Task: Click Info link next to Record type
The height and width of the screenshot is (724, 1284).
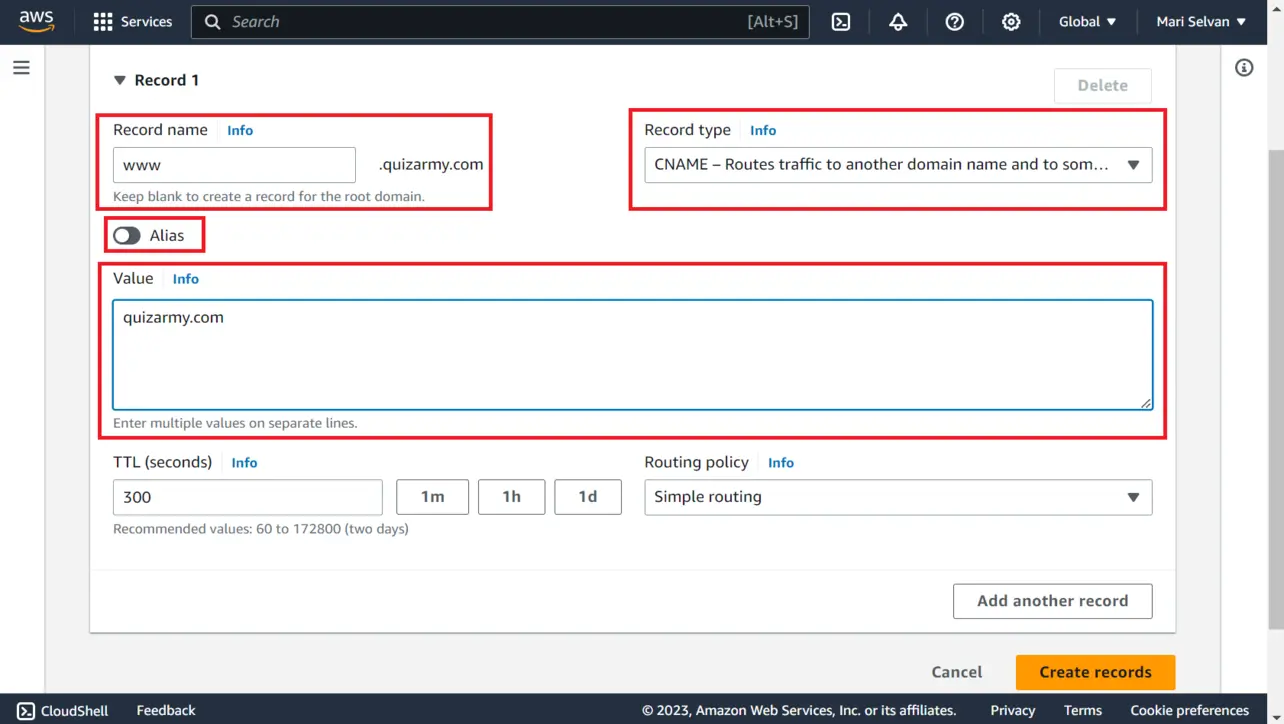Action: coord(763,130)
